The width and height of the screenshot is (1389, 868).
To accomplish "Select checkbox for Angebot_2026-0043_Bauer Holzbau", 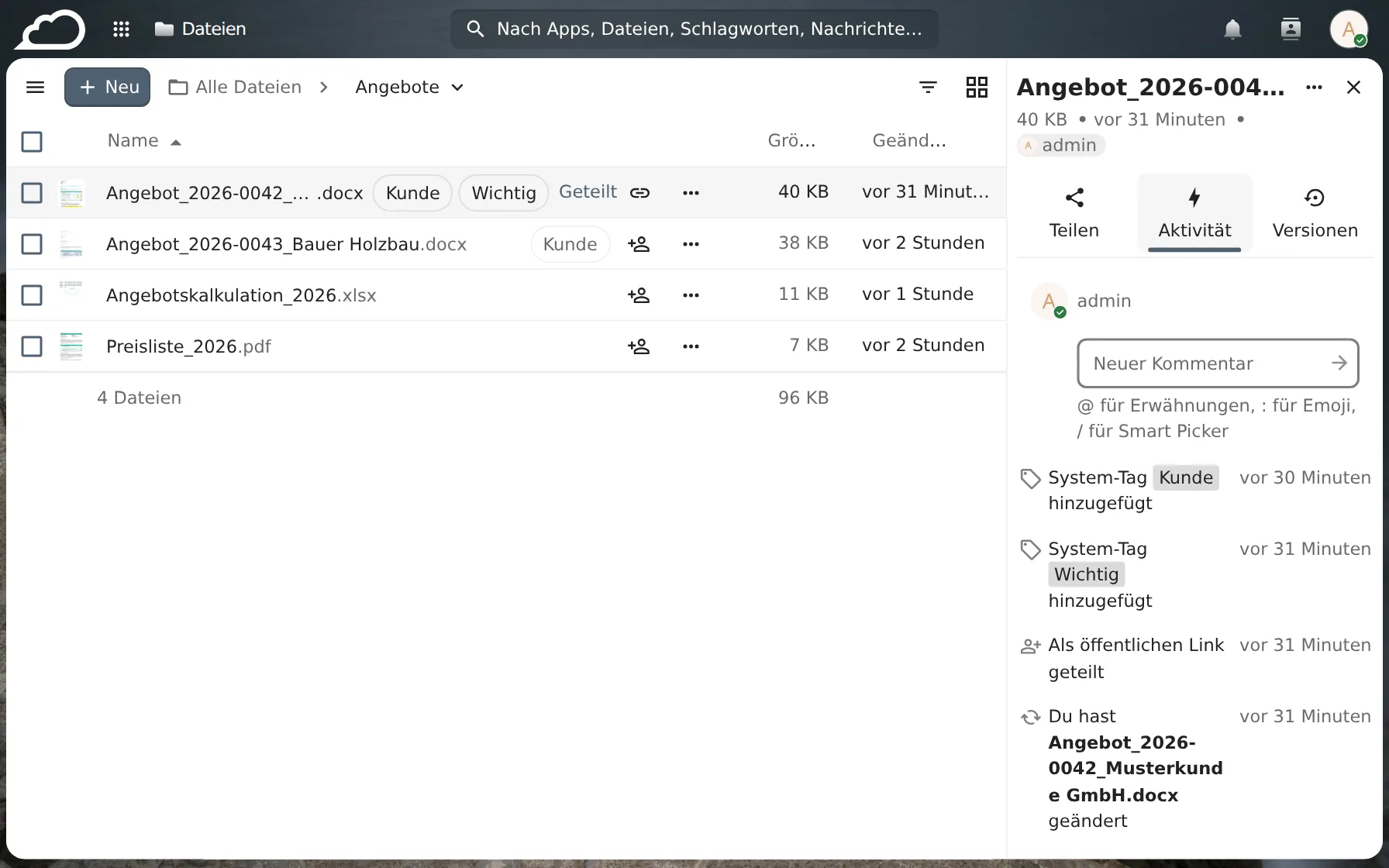I will point(32,244).
